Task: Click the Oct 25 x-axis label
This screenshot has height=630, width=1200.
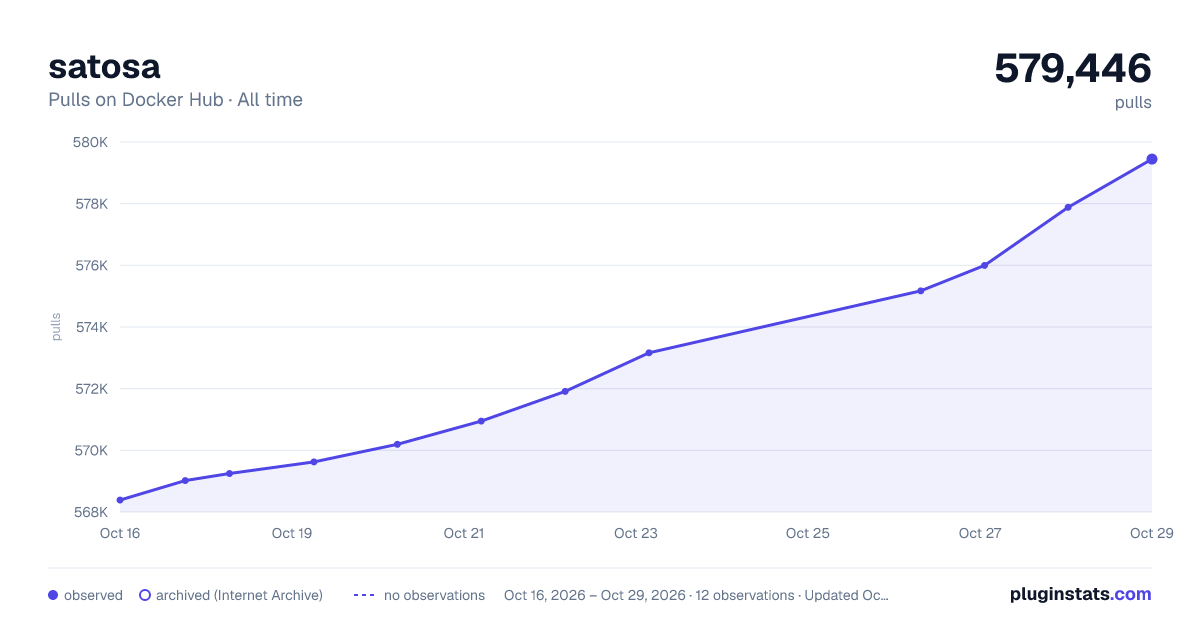Action: [808, 533]
